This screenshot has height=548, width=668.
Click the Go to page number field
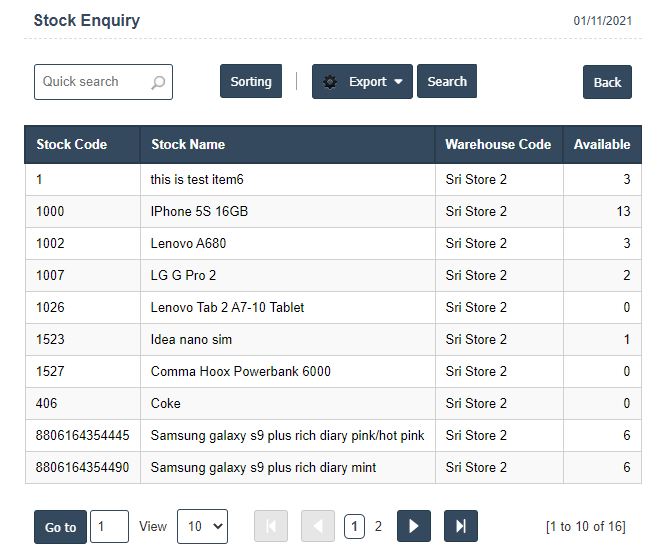tap(109, 527)
